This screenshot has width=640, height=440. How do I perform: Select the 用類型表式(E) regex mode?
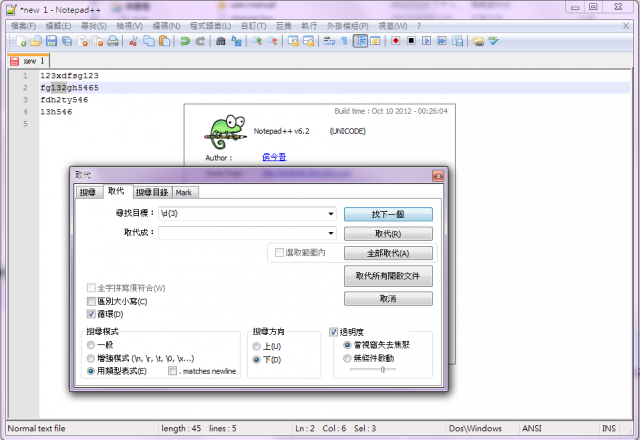(x=91, y=371)
